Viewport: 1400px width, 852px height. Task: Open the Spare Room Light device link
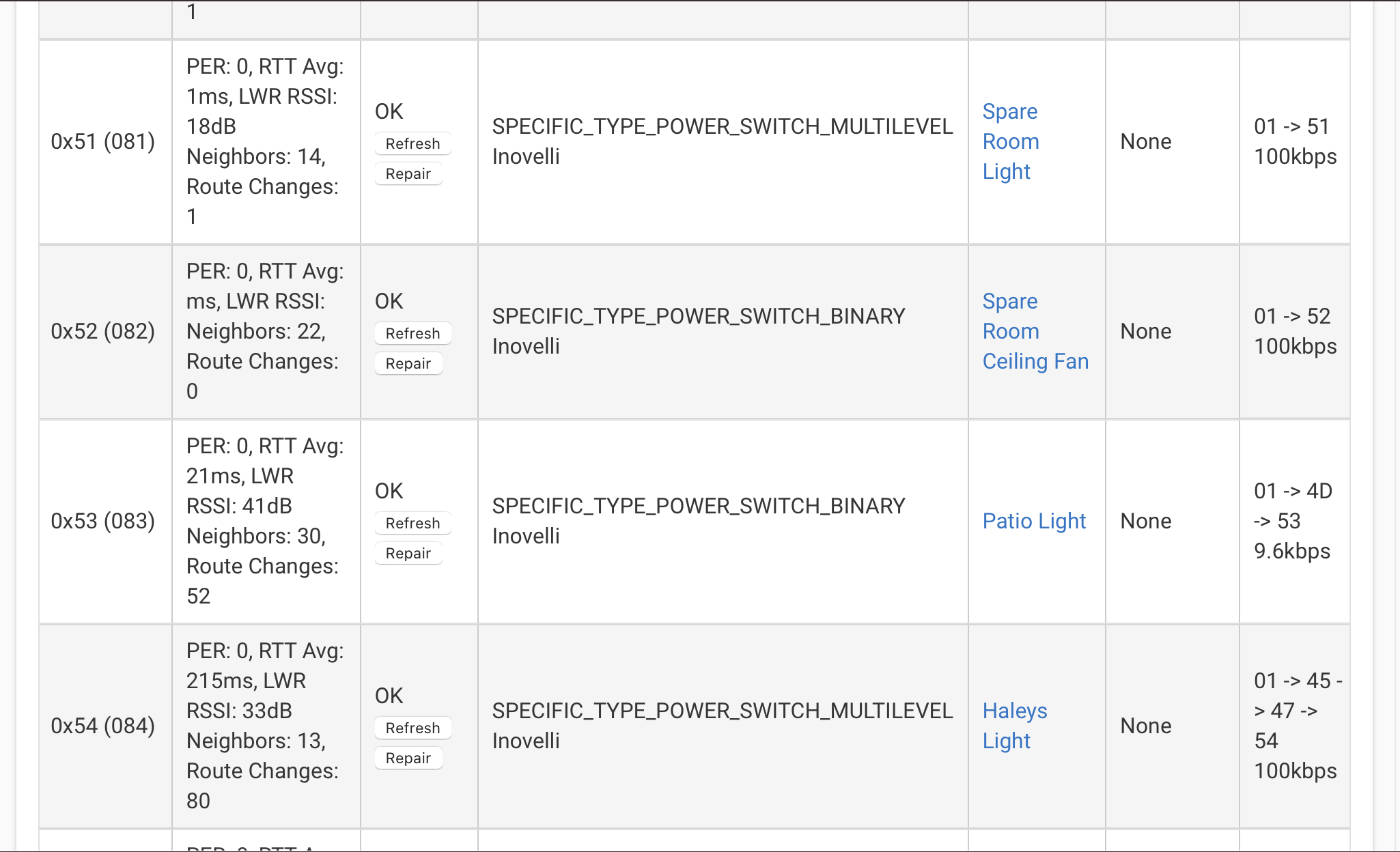point(1011,141)
